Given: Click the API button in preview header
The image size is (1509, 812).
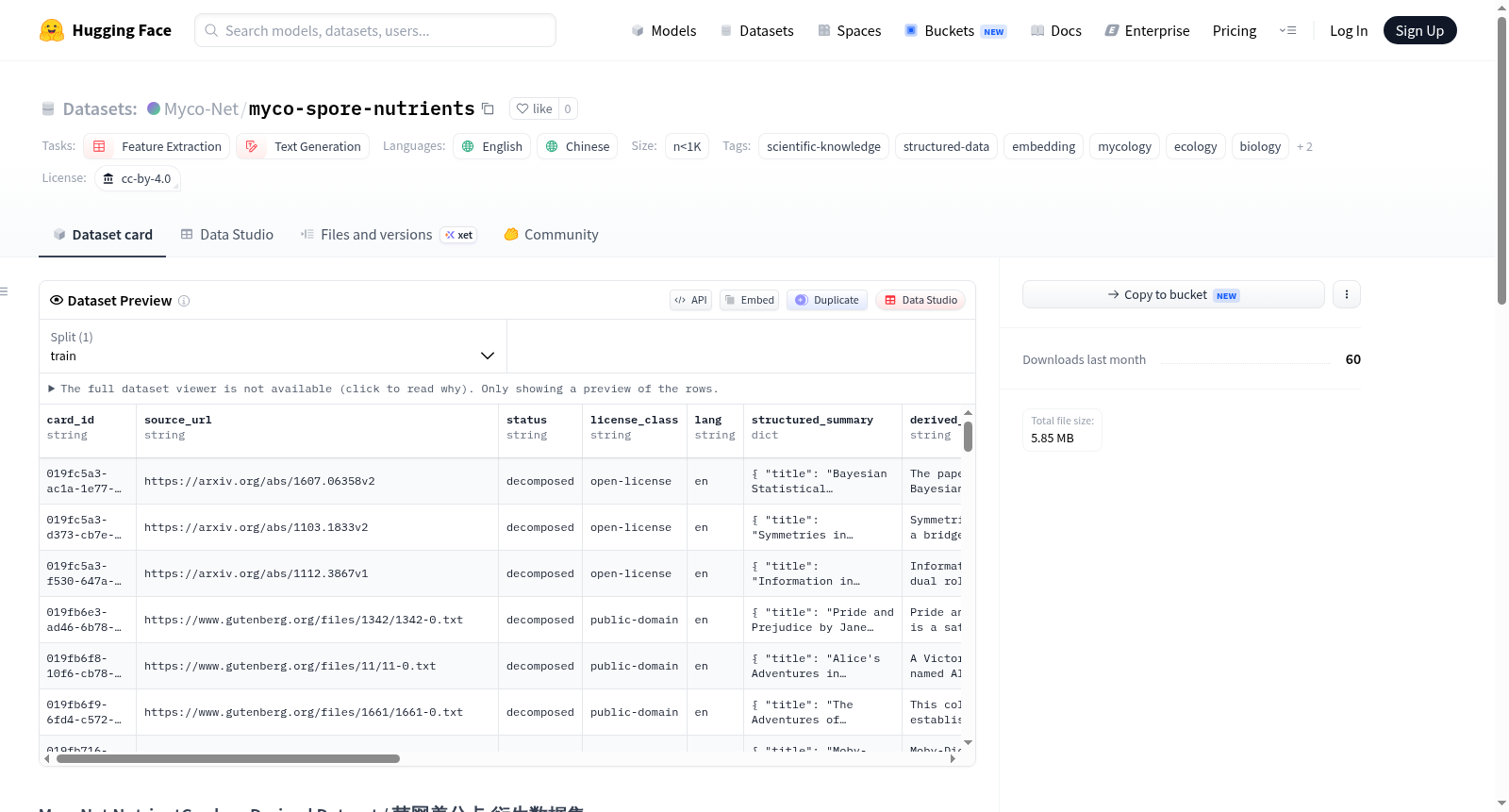Looking at the screenshot, I should click(x=690, y=300).
